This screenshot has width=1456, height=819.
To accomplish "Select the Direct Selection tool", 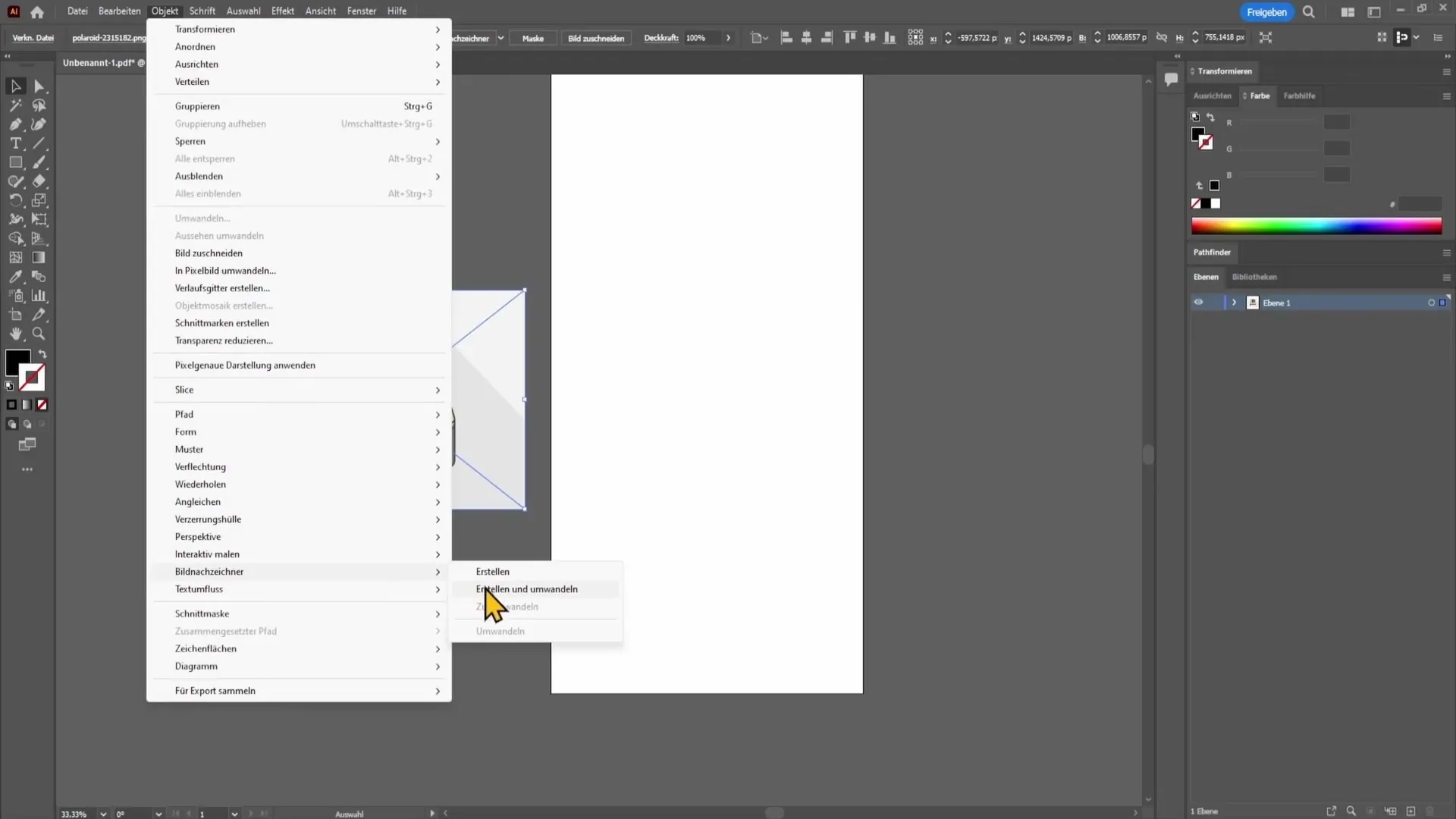I will click(x=39, y=86).
